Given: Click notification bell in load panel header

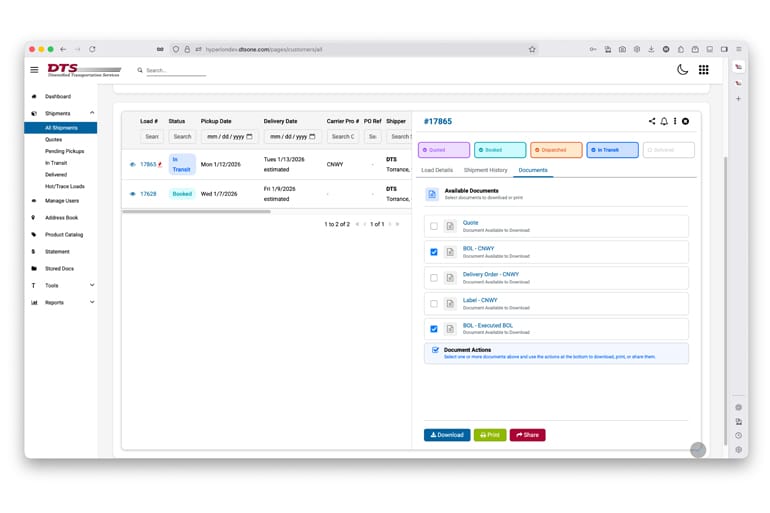Looking at the screenshot, I should click(x=664, y=121).
